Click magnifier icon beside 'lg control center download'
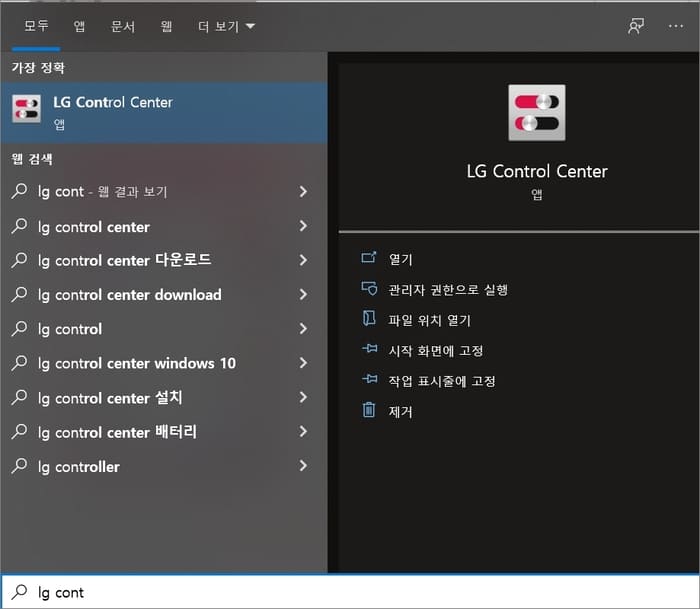The height and width of the screenshot is (609, 700). click(x=19, y=294)
